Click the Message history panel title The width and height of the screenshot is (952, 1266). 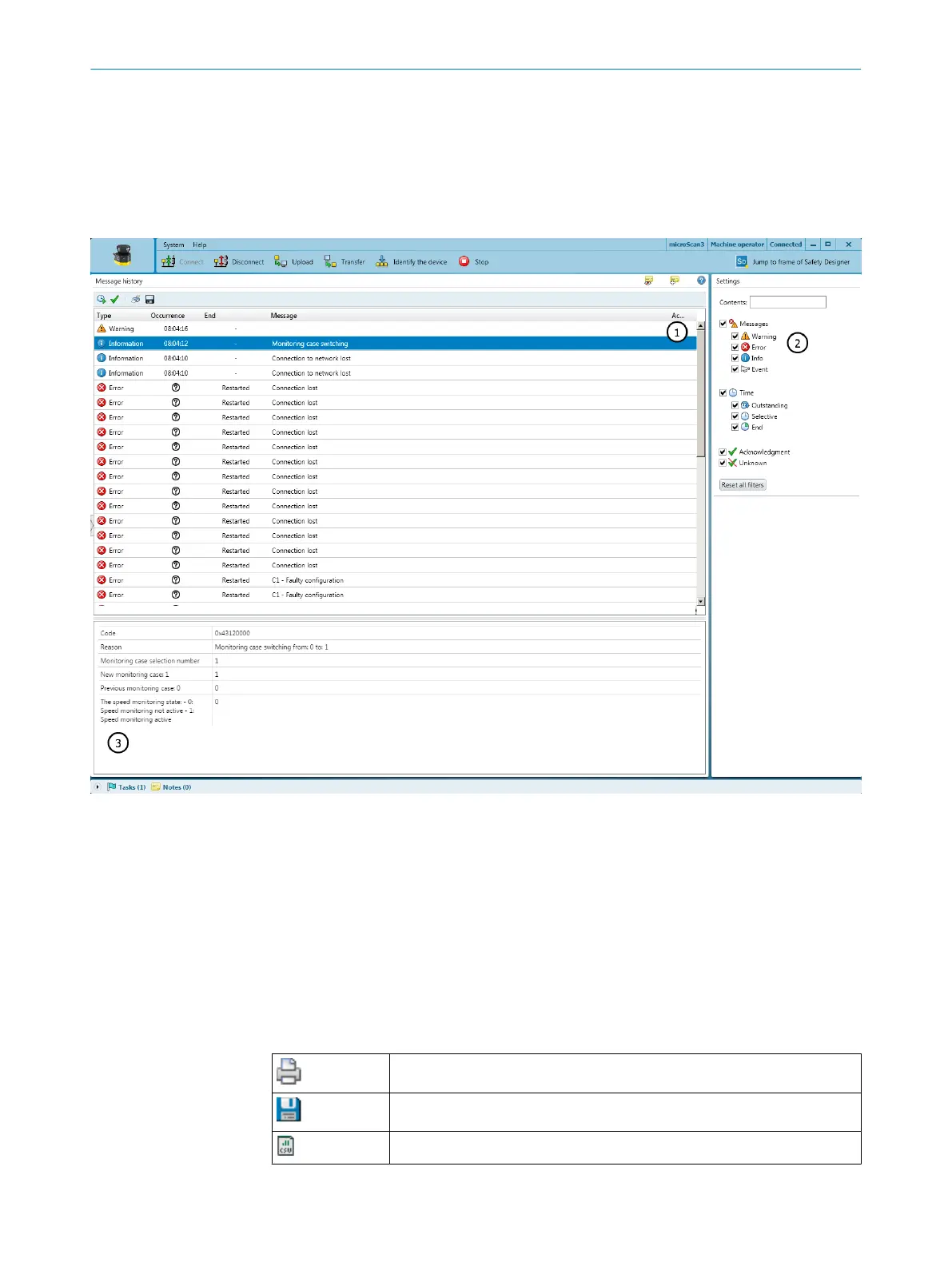(119, 281)
